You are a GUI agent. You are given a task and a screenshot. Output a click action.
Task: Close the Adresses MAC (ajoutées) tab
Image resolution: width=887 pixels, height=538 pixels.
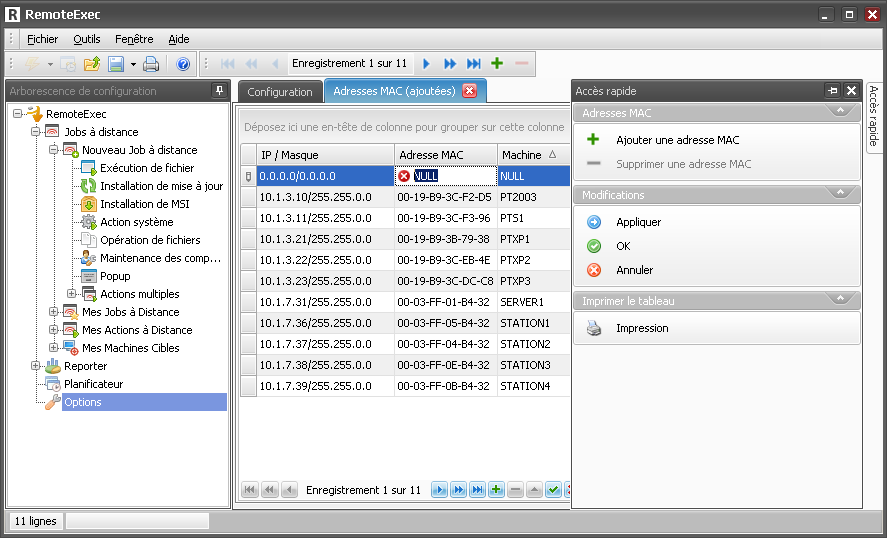pos(470,91)
